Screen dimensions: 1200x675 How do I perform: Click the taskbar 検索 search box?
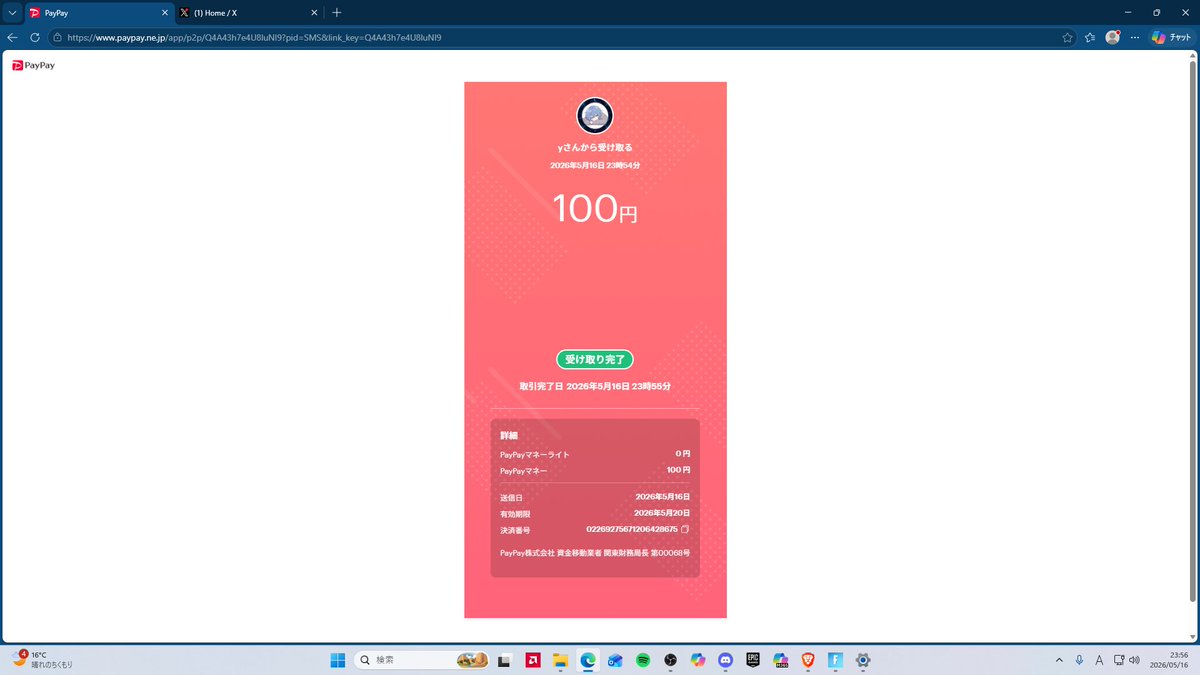[x=423, y=660]
